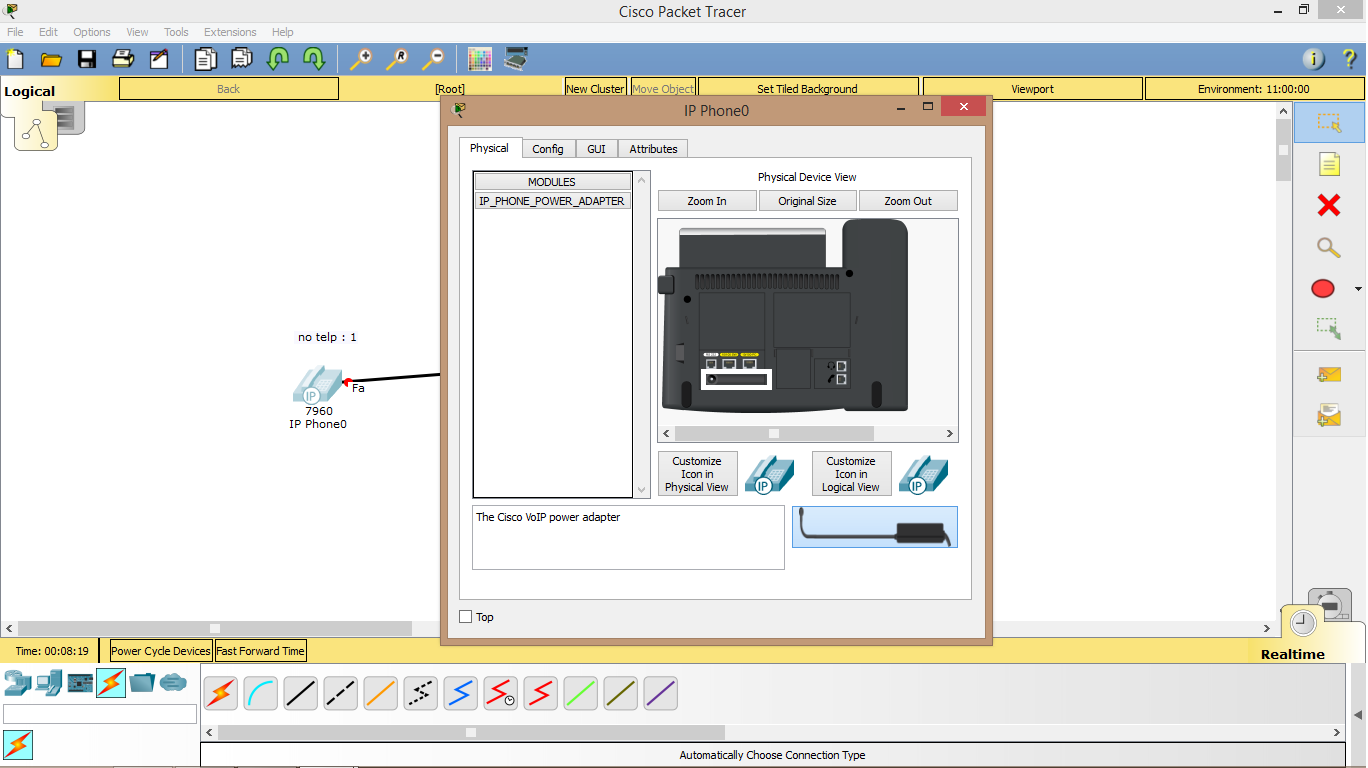The height and width of the screenshot is (768, 1368).
Task: Pick the Copper Cross-Over dashed cable
Action: coord(340,693)
